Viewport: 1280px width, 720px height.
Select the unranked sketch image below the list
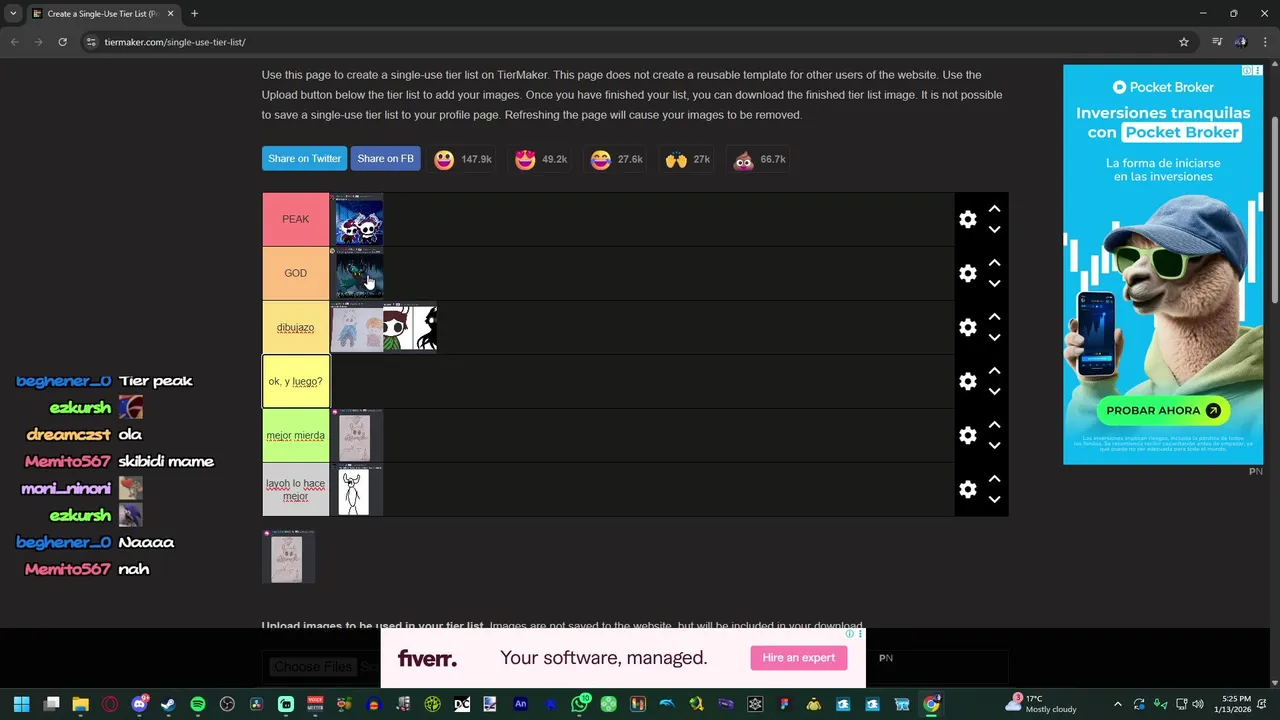click(288, 557)
